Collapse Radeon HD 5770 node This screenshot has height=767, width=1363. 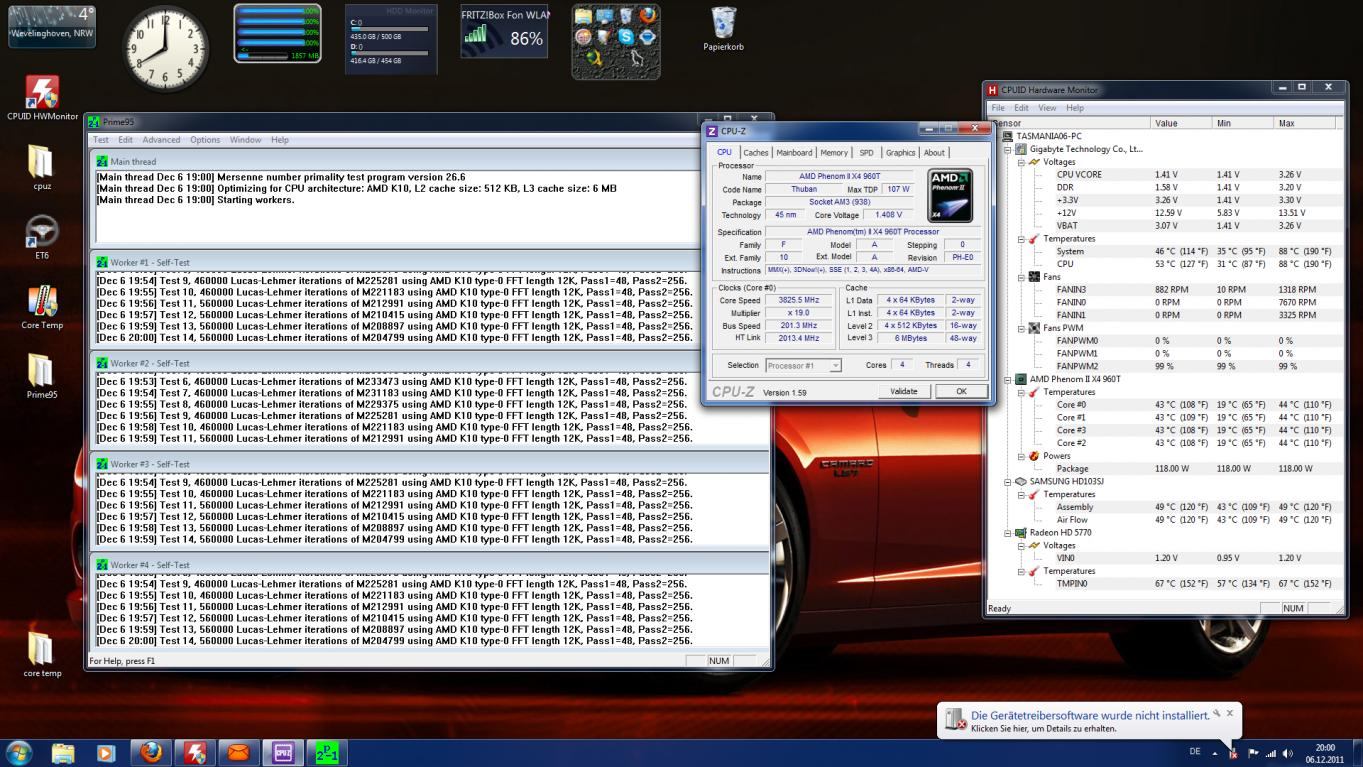click(1008, 533)
